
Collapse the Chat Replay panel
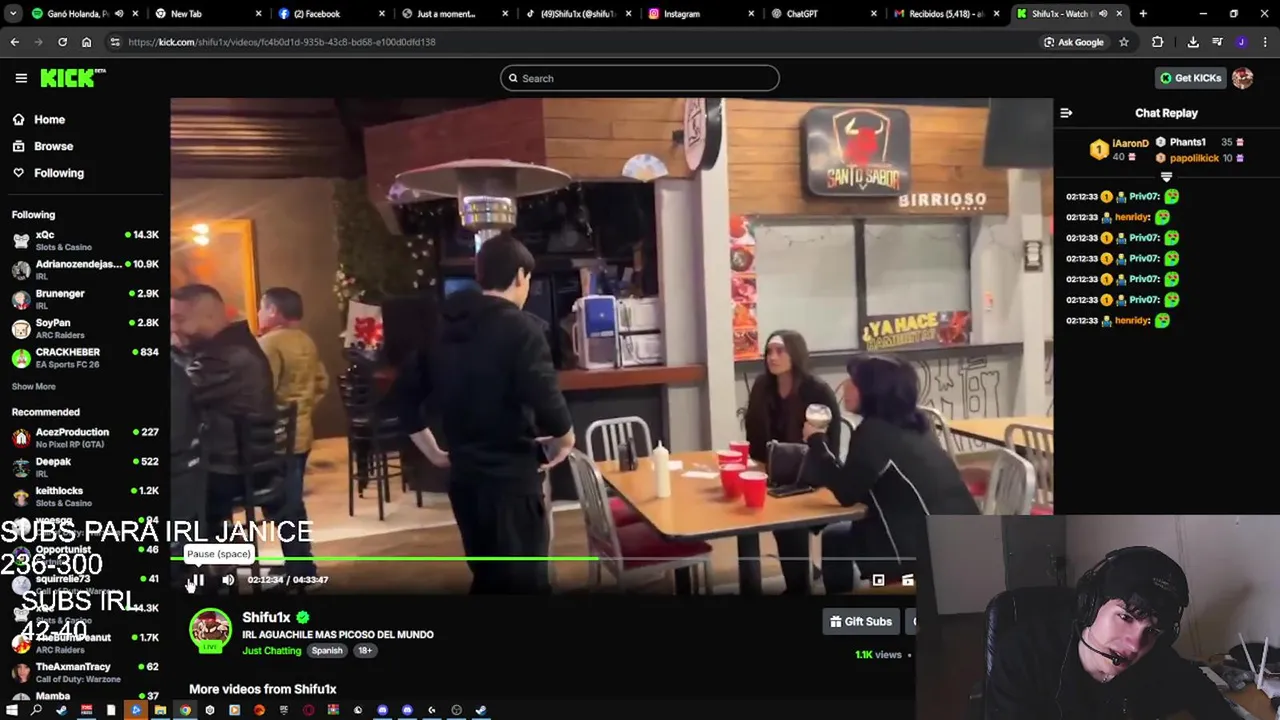pyautogui.click(x=1066, y=113)
